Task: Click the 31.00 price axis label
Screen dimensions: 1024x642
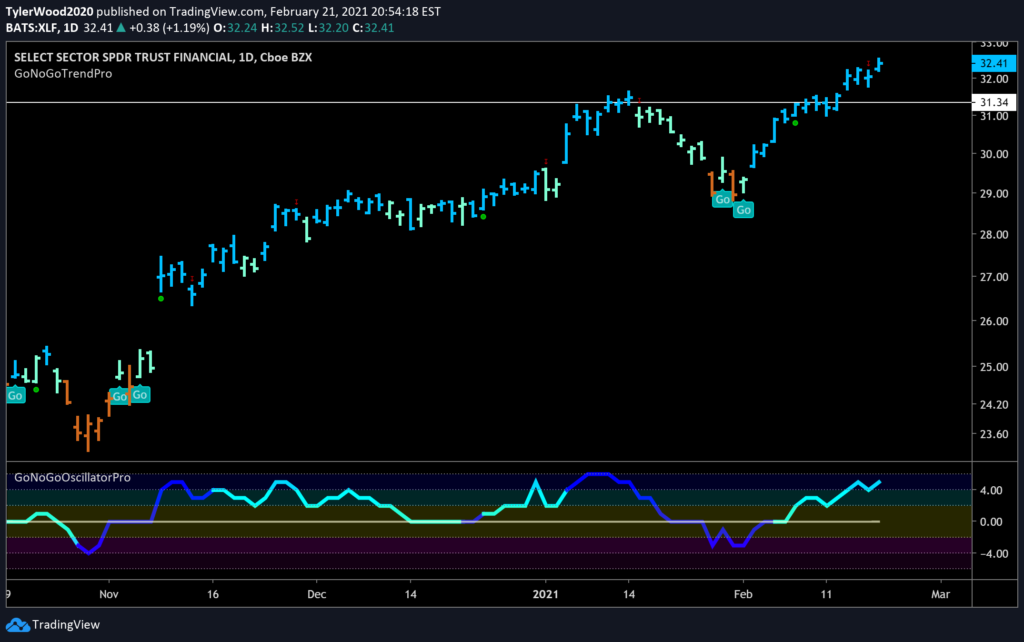Action: 993,116
